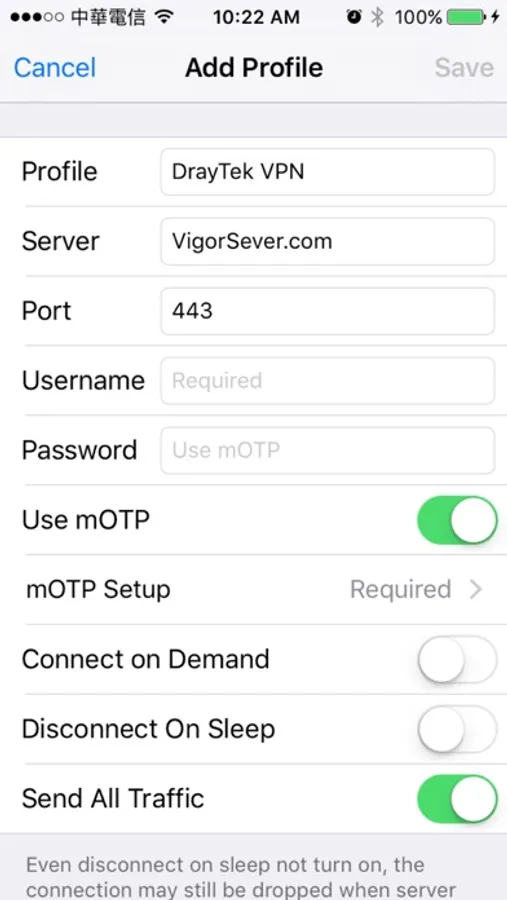This screenshot has height=900, width=507.
Task: Select the Profile name field
Action: point(327,172)
